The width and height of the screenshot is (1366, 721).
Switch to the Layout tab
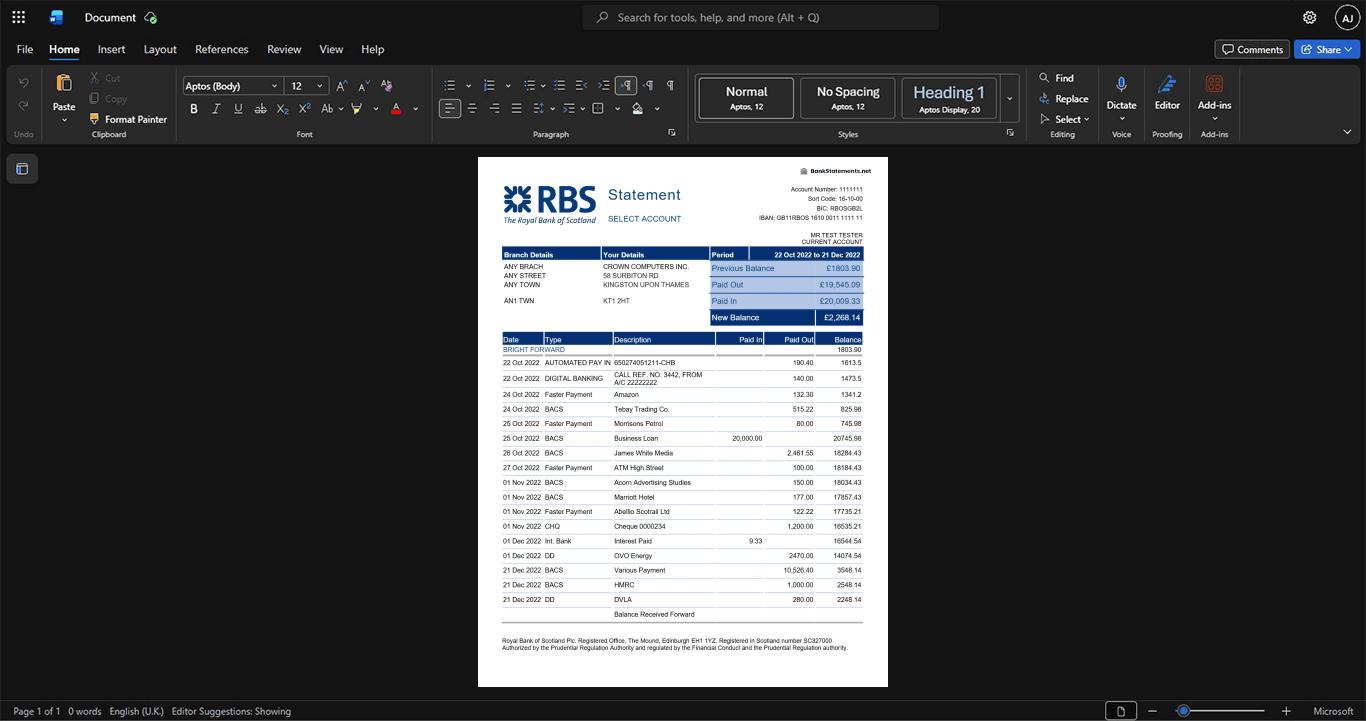coord(160,49)
